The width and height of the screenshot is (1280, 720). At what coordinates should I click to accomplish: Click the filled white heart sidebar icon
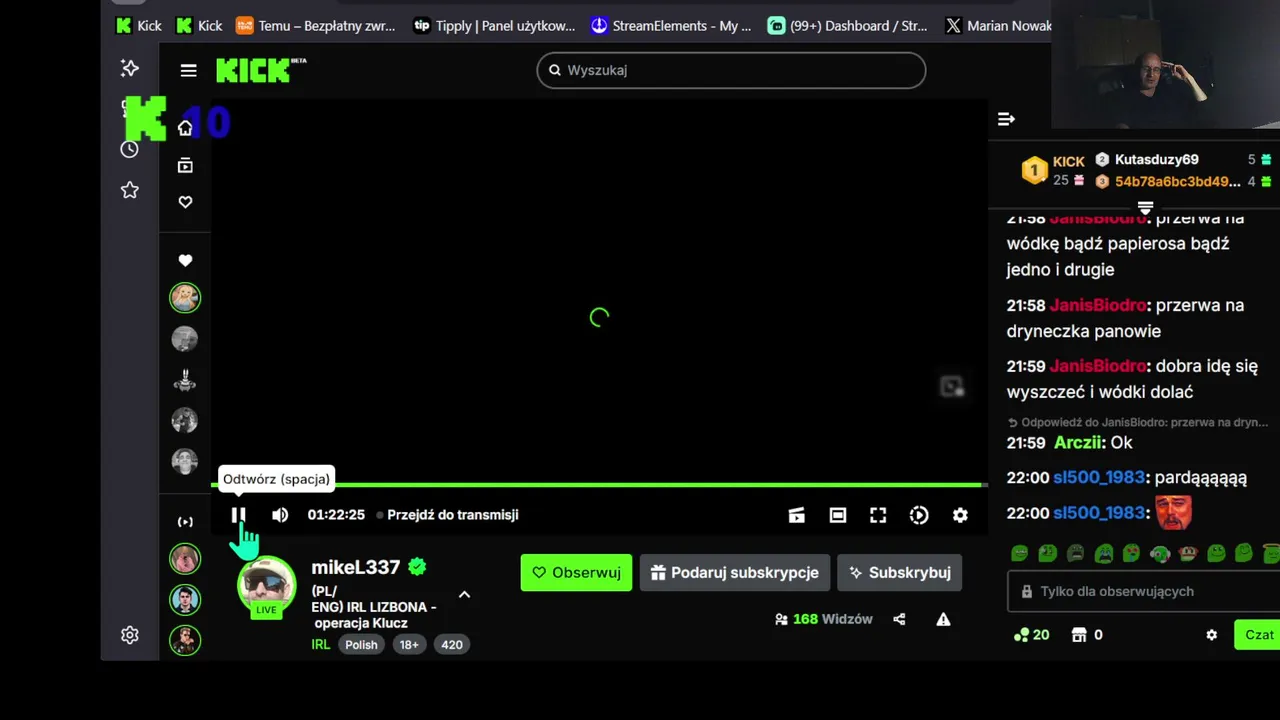tap(185, 260)
